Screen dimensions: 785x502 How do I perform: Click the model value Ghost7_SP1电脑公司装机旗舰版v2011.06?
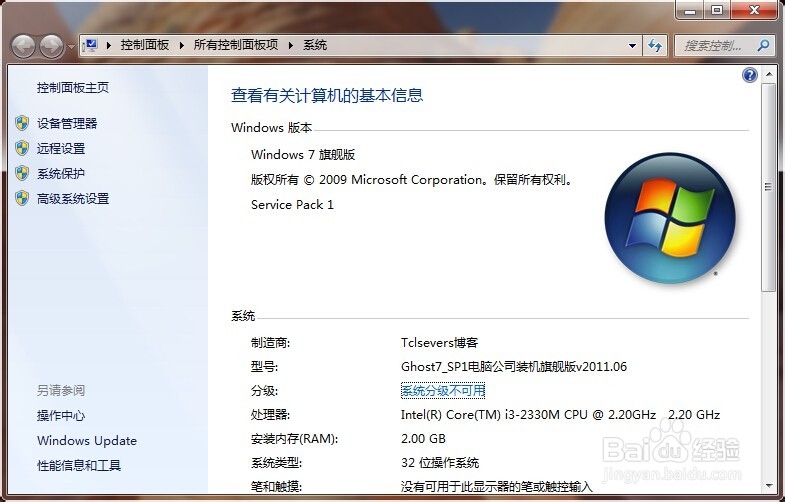(x=514, y=367)
